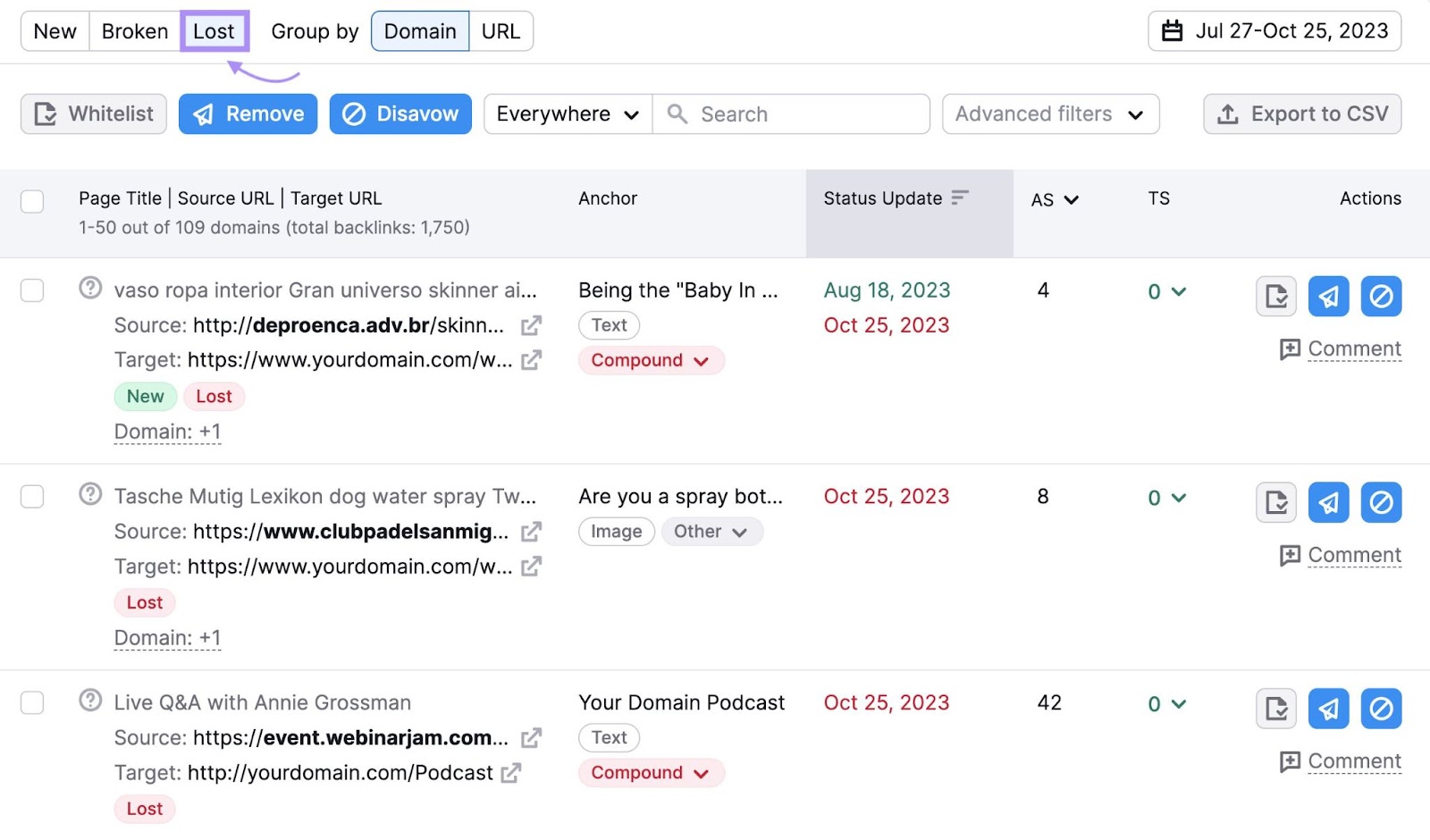The height and width of the screenshot is (840, 1430).
Task: Switch to the Broken backlinks tab
Action: click(134, 30)
